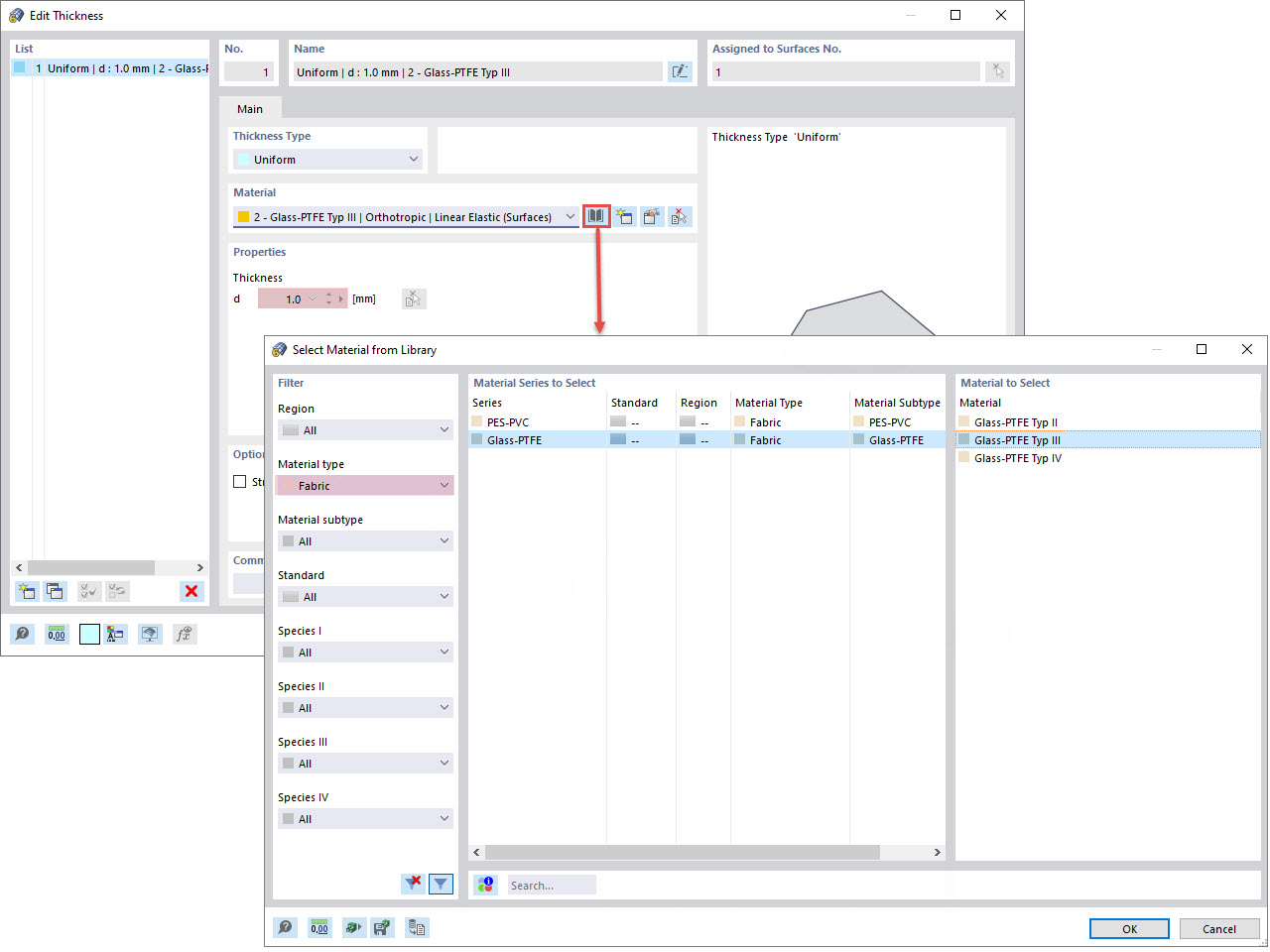
Task: Expand the Species II dropdown
Action: tap(365, 707)
